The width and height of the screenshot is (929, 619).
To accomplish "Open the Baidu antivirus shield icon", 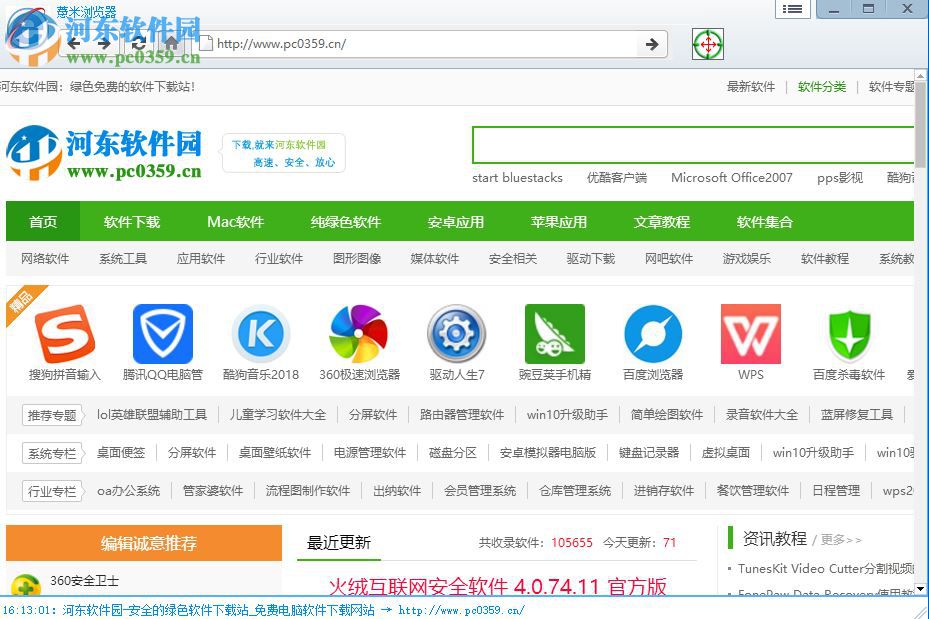I will click(x=849, y=335).
